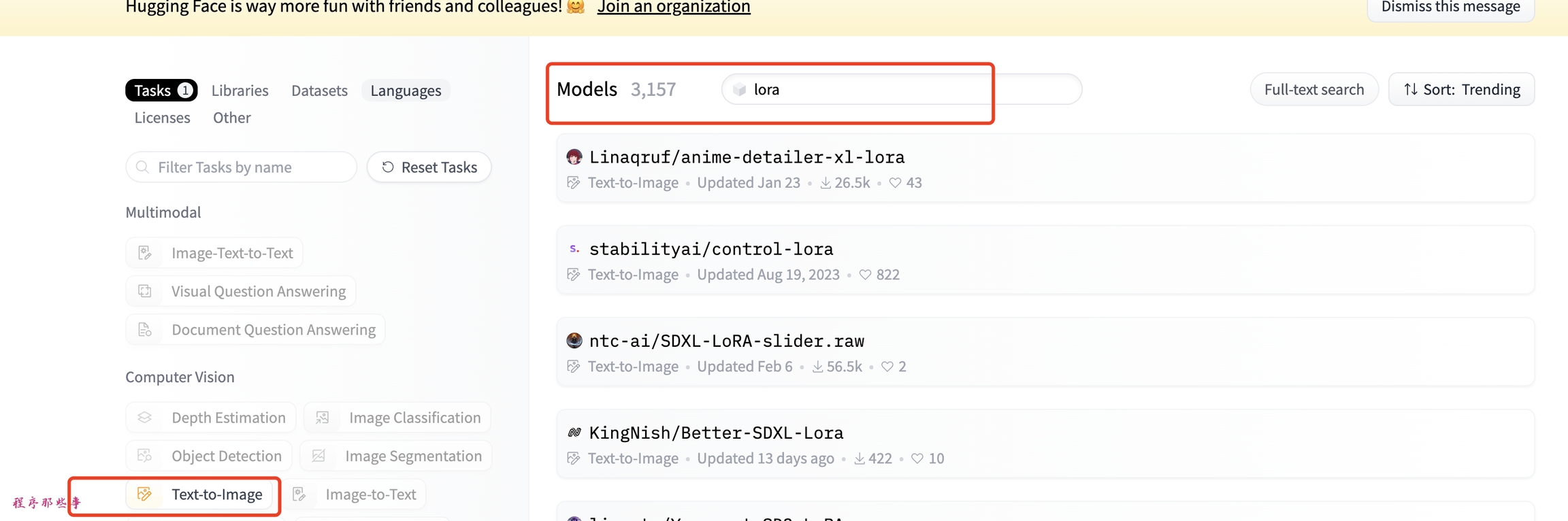Open the Sort: Trending dropdown

(x=1461, y=90)
